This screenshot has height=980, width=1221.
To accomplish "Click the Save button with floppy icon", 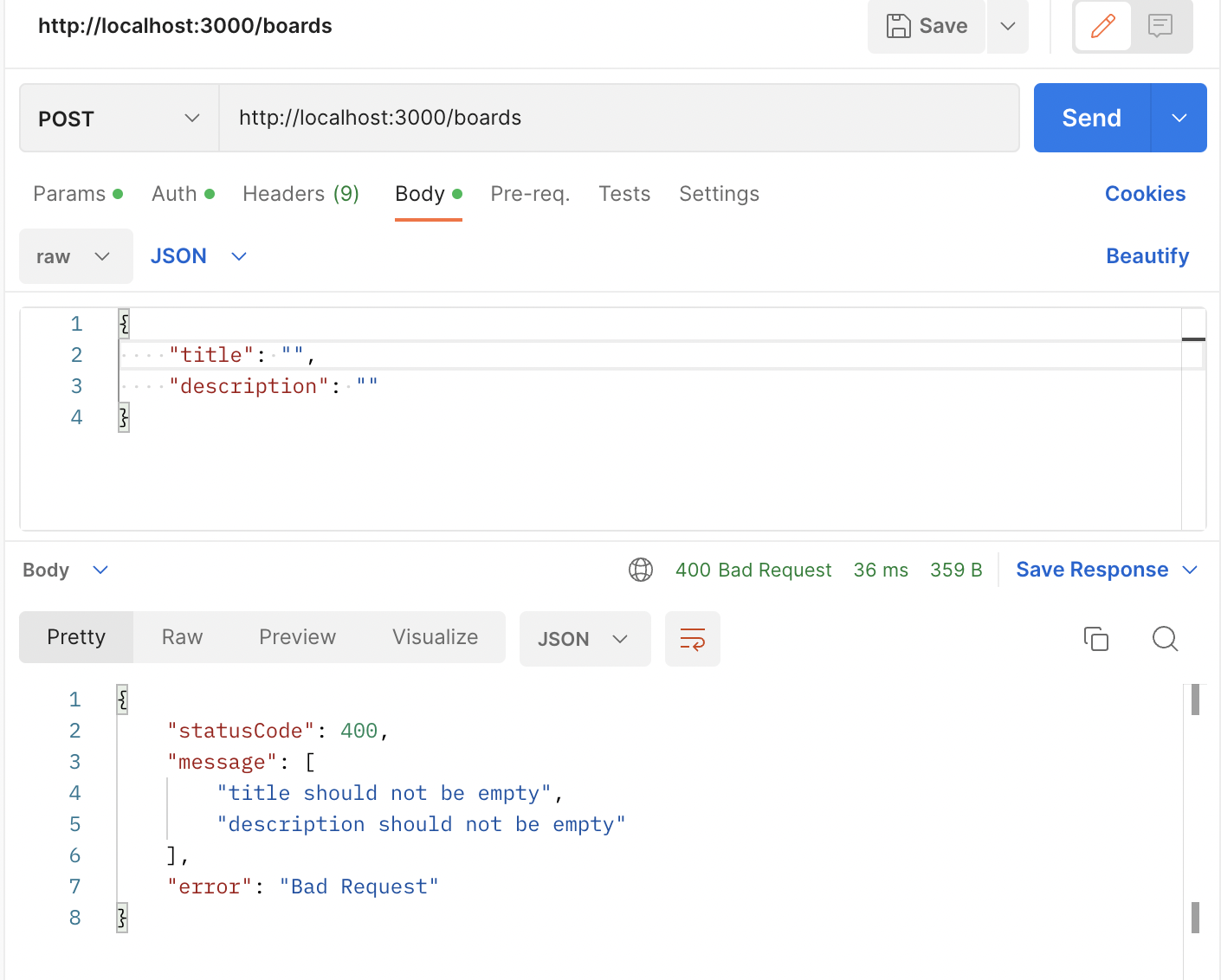I will click(x=927, y=26).
